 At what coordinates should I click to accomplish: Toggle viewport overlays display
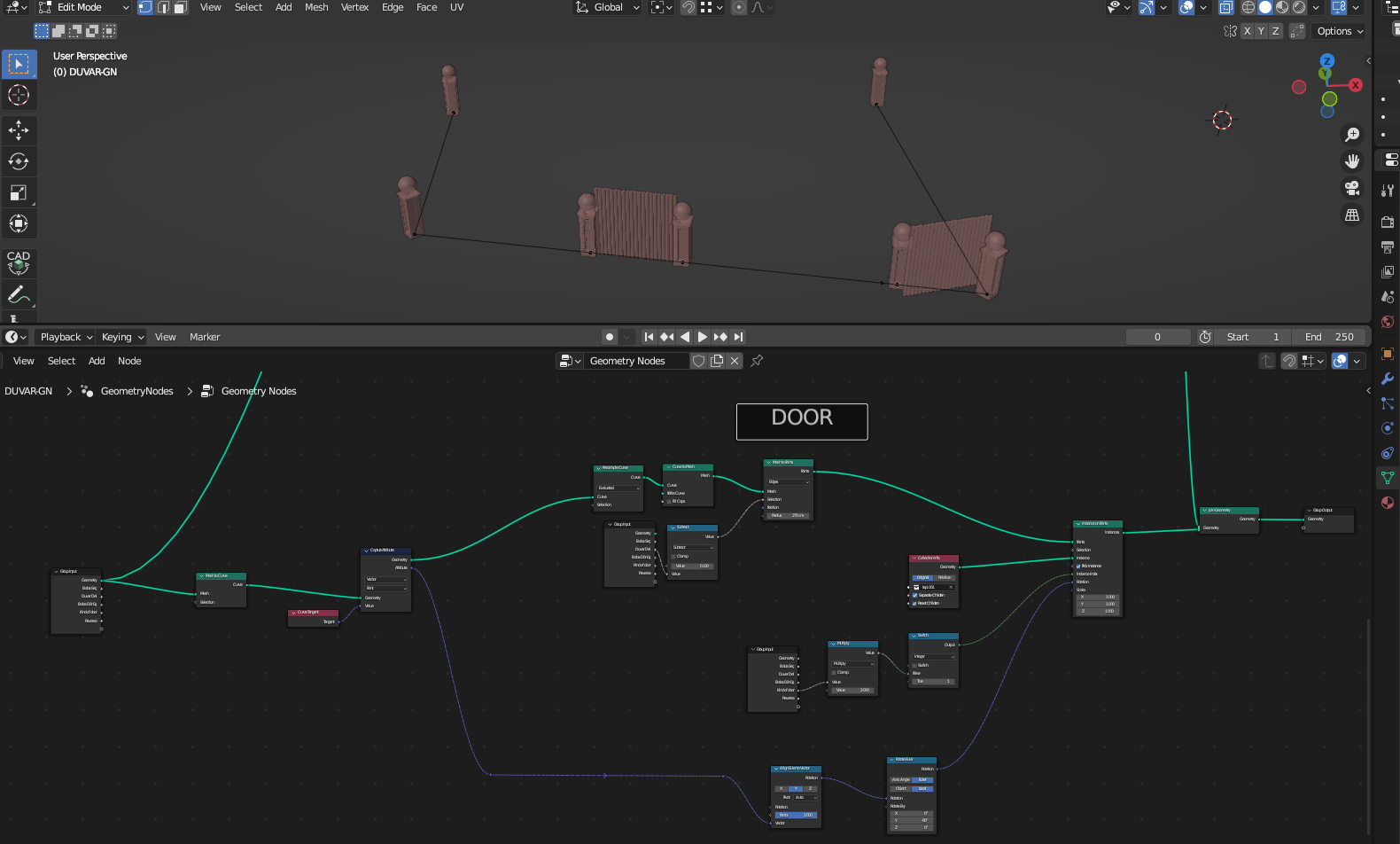1186,7
